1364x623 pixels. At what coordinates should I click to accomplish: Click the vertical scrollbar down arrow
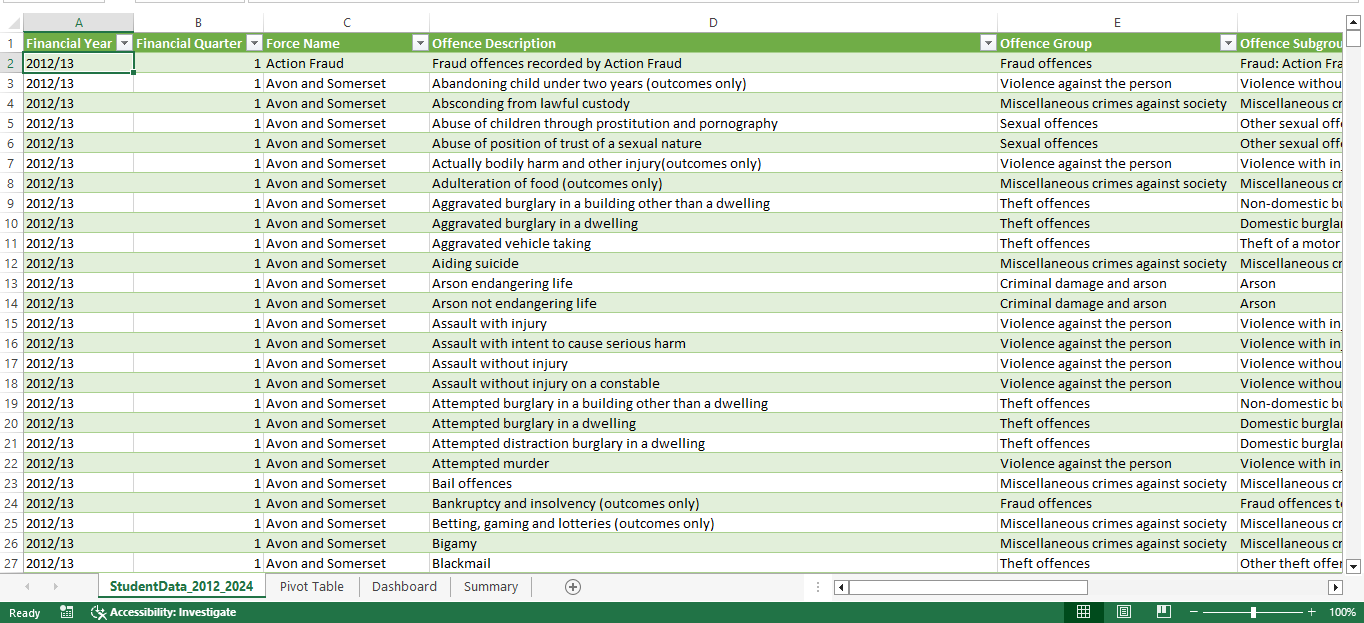tap(1353, 565)
